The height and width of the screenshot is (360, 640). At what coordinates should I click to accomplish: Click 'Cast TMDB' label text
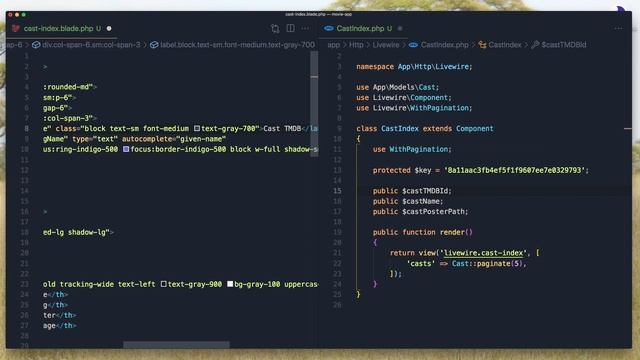pyautogui.click(x=282, y=129)
